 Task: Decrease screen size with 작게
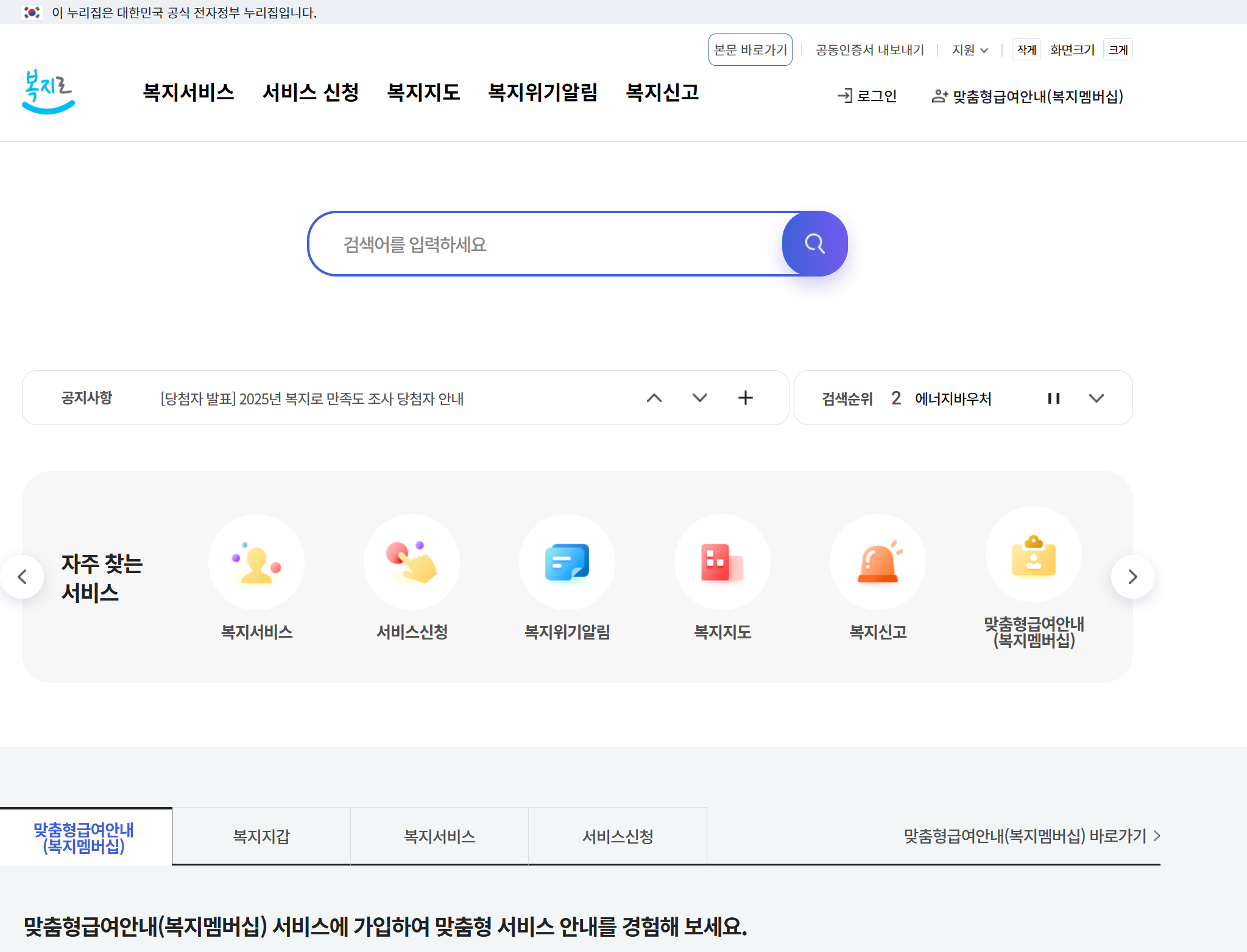(1026, 50)
